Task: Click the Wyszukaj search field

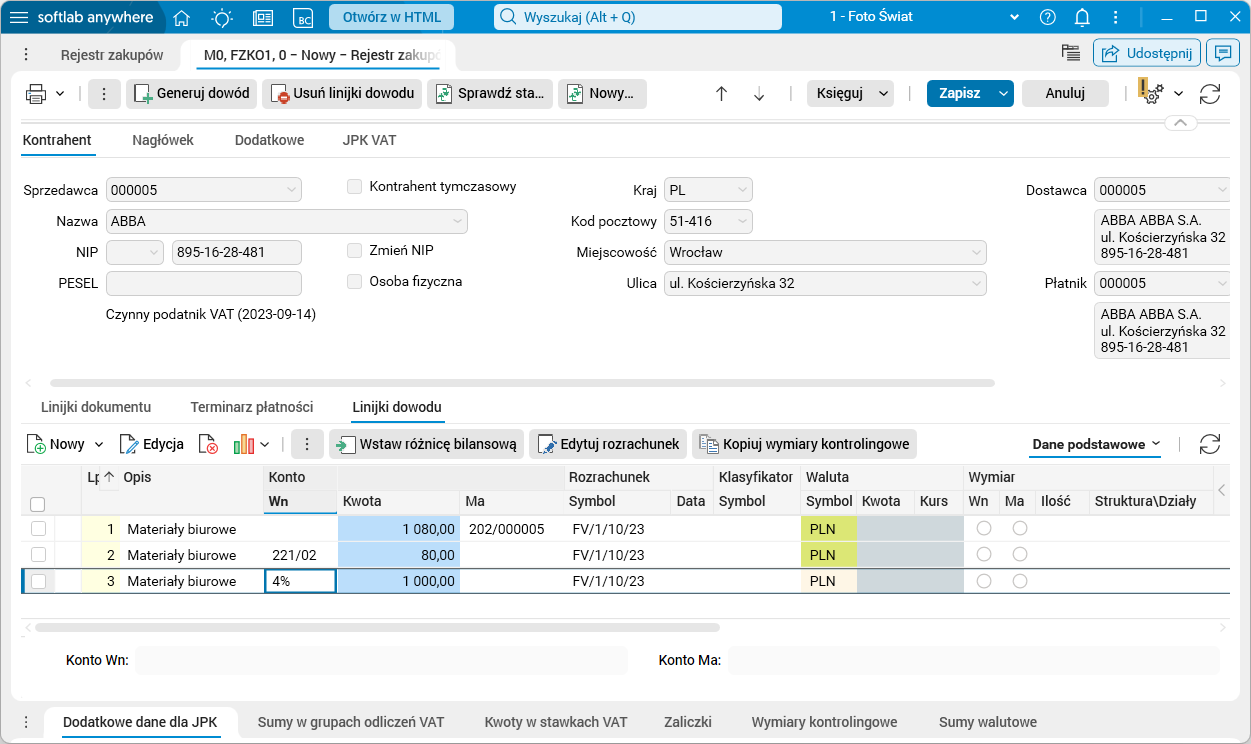Action: point(638,17)
